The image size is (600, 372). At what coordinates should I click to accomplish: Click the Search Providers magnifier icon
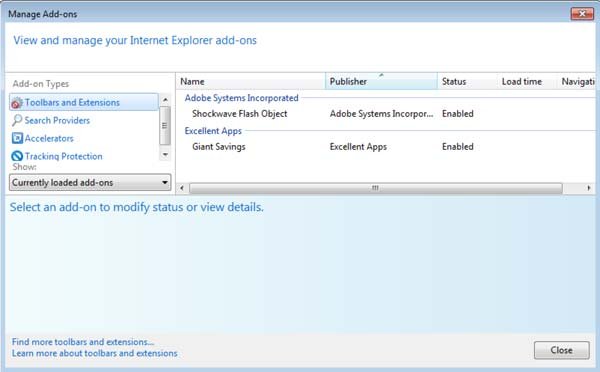tap(17, 120)
